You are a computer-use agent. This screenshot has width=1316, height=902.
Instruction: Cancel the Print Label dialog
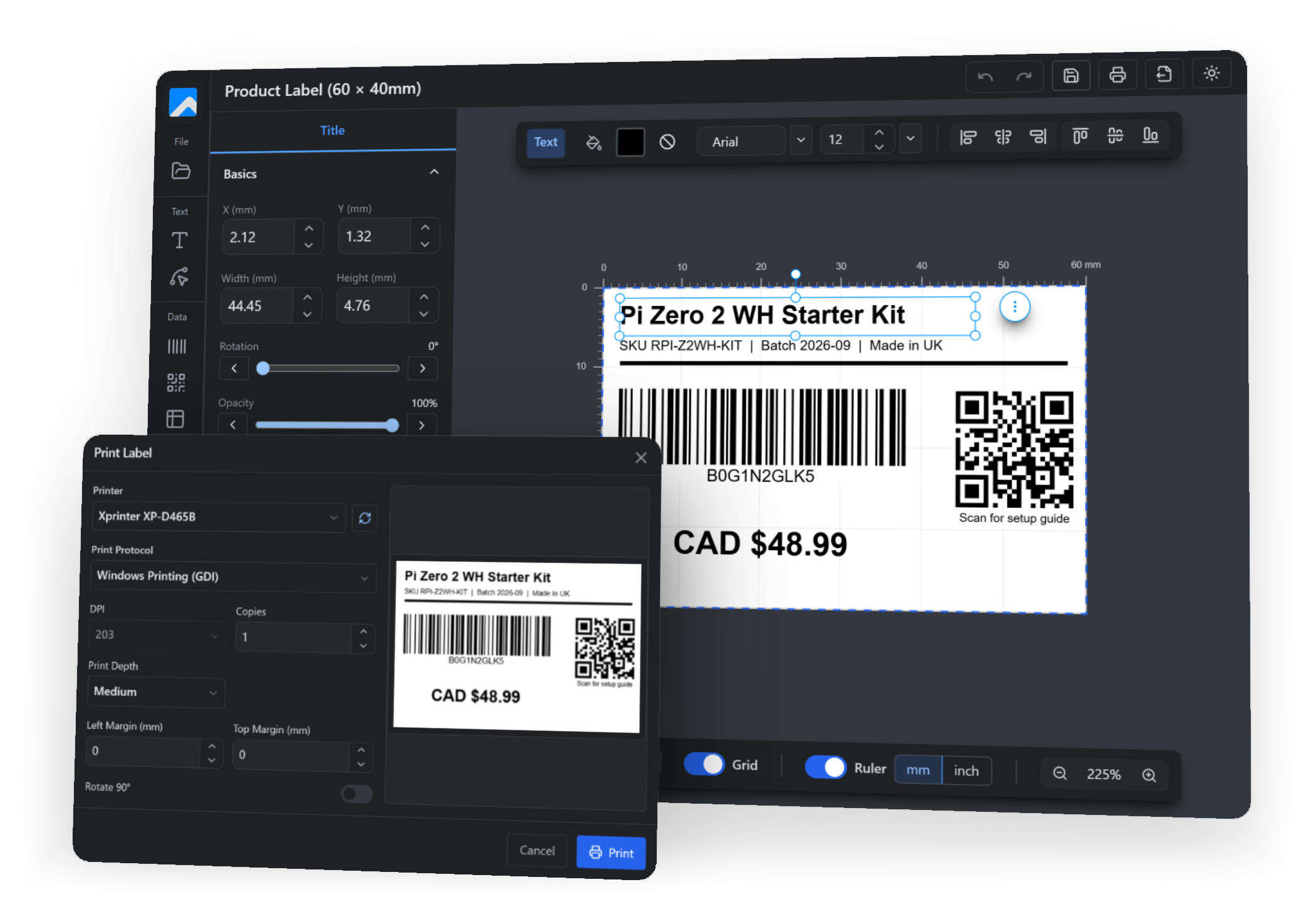(x=537, y=851)
